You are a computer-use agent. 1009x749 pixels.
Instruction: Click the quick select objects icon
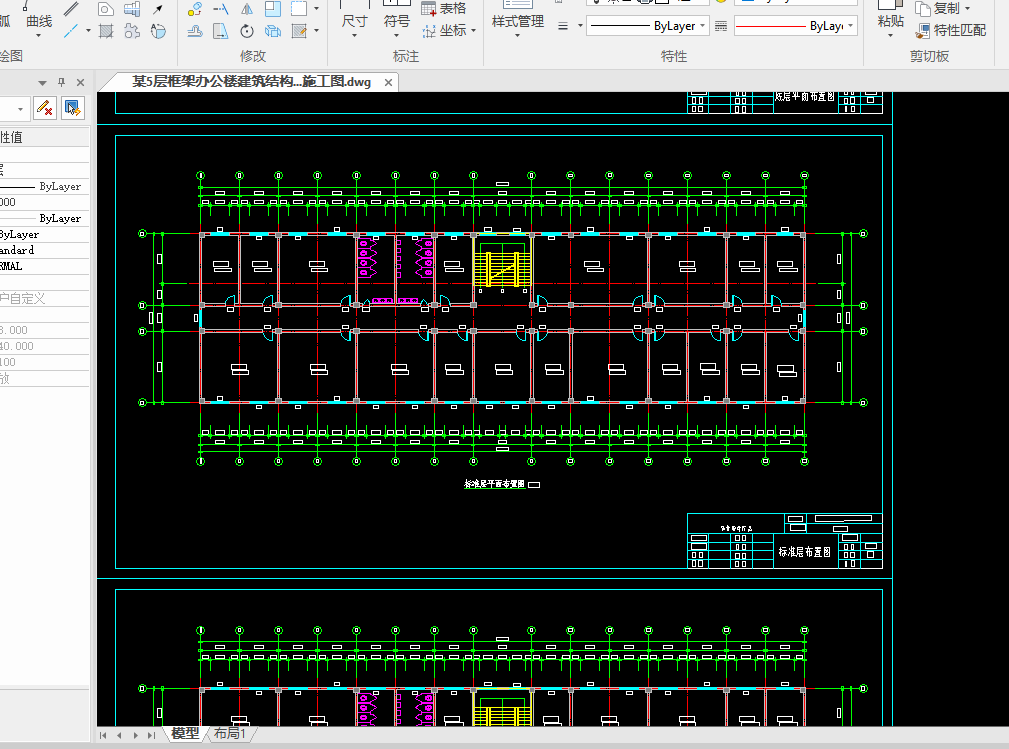[x=73, y=107]
